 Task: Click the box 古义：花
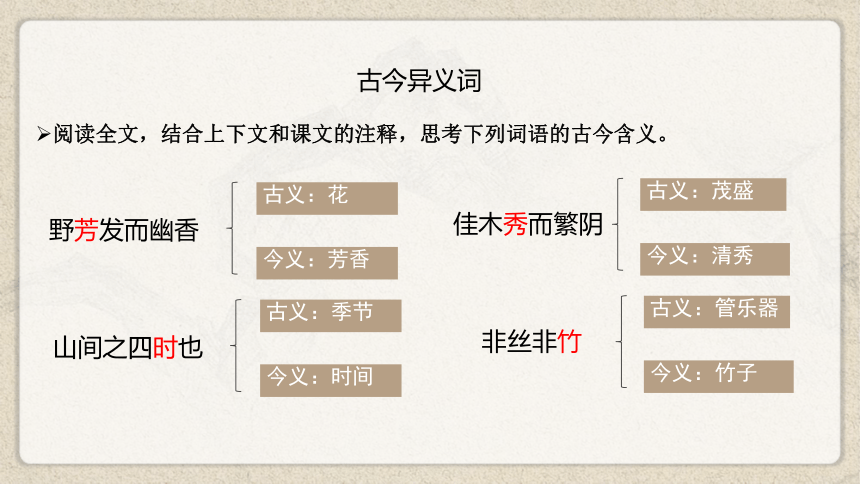[327, 198]
